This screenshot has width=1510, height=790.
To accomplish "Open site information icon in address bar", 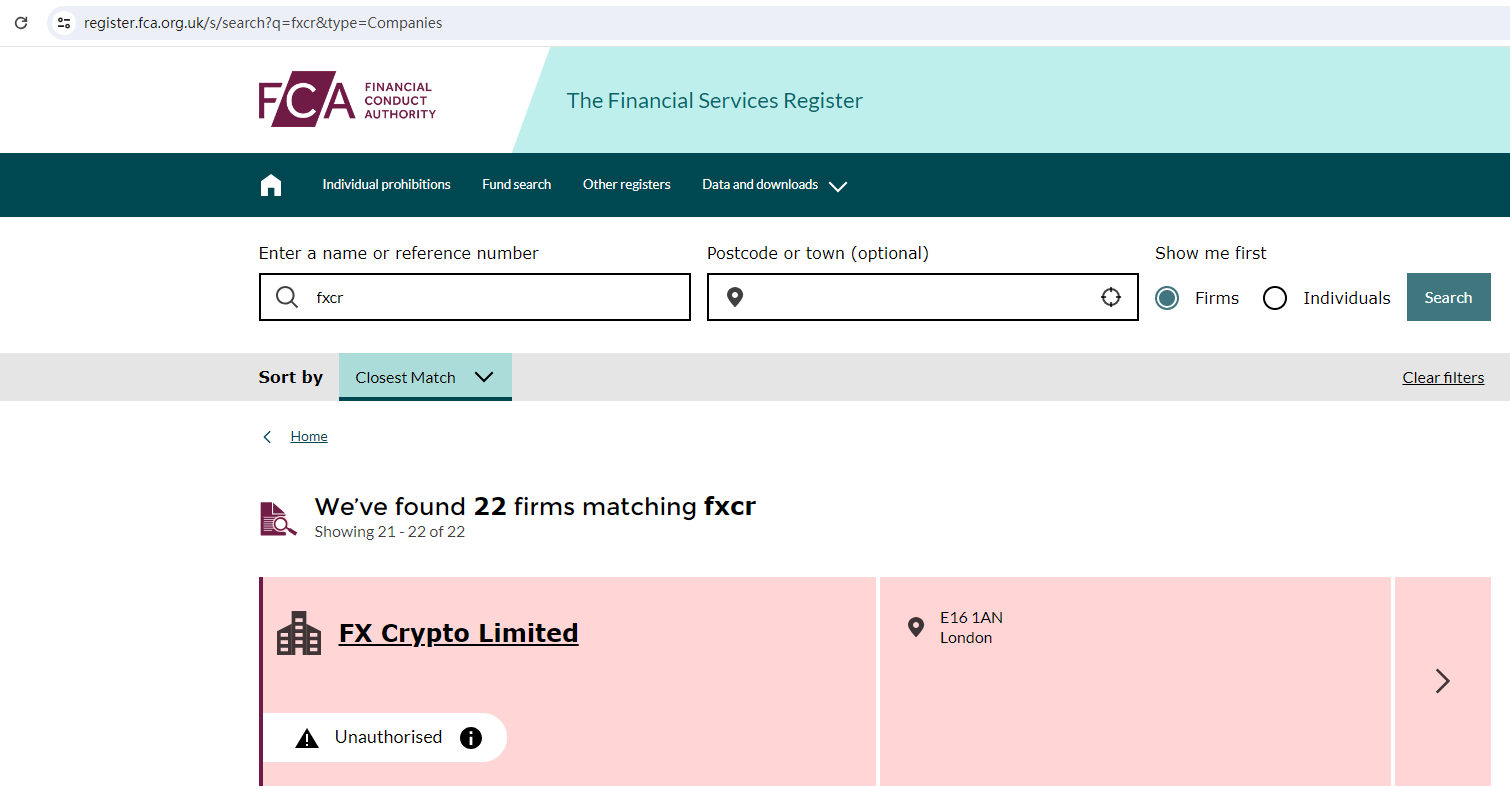I will pyautogui.click(x=64, y=22).
